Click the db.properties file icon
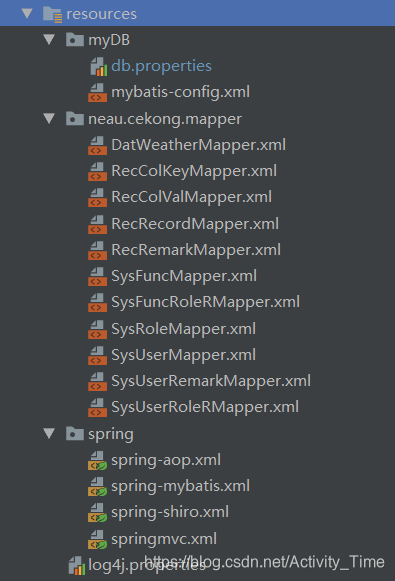The image size is (395, 581). click(99, 66)
